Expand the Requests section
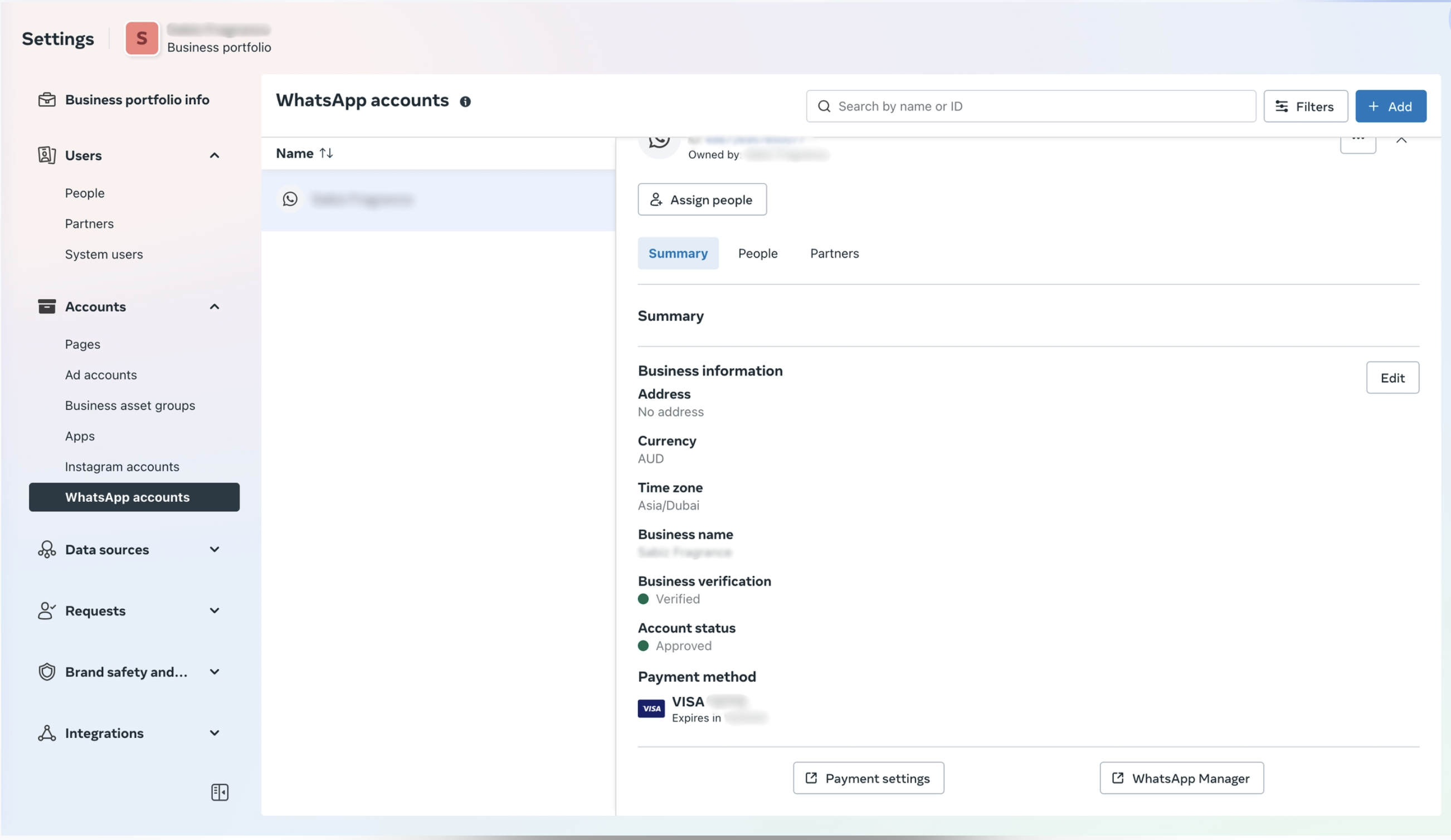The image size is (1451, 840). click(214, 611)
